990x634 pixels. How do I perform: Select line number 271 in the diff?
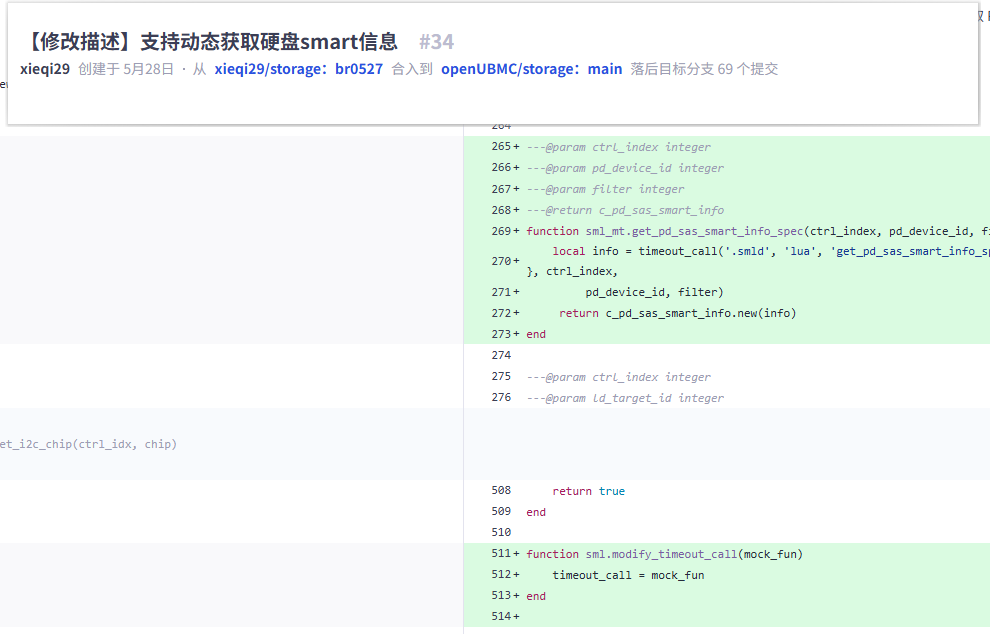coord(501,292)
